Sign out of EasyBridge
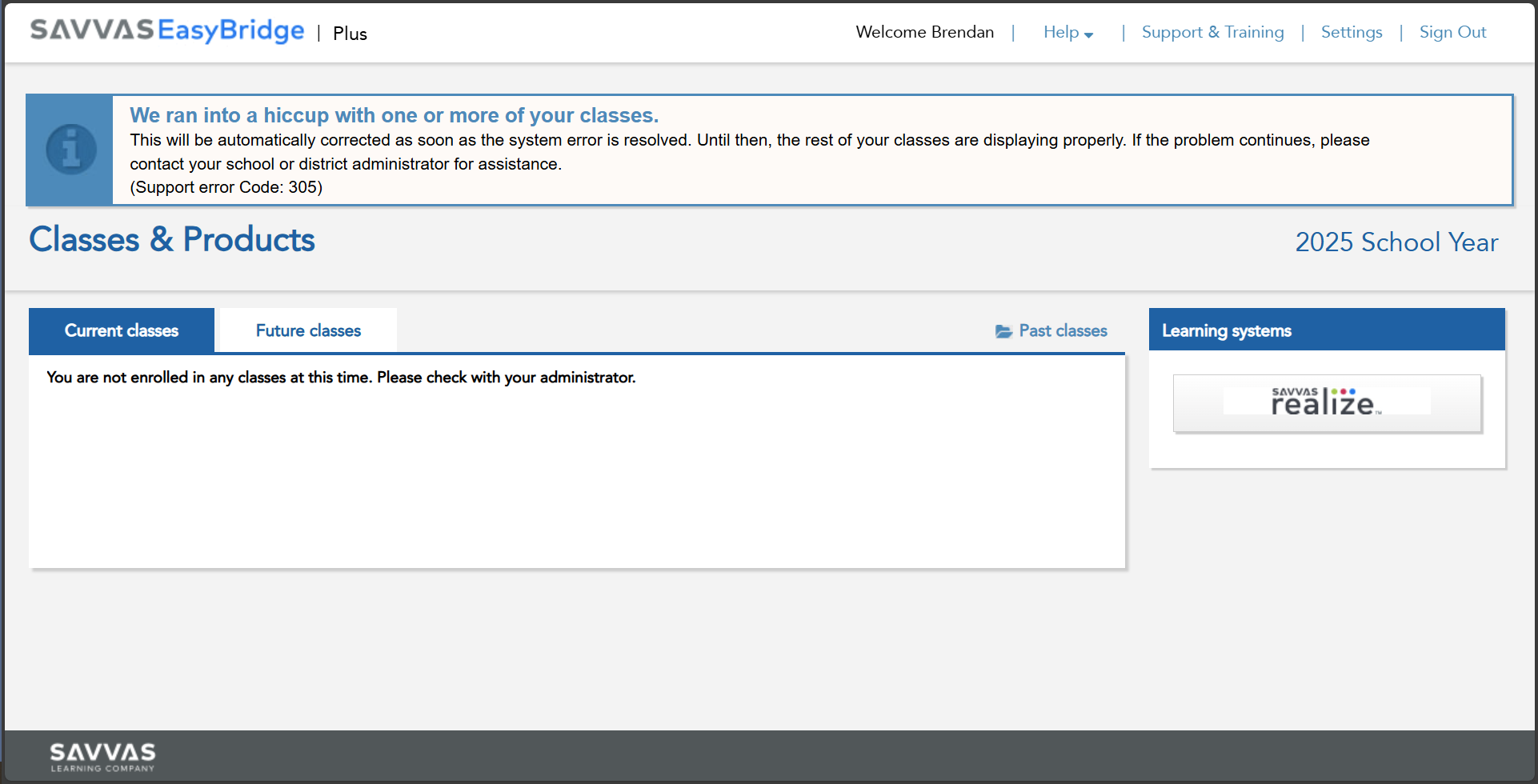1538x784 pixels. tap(1452, 32)
